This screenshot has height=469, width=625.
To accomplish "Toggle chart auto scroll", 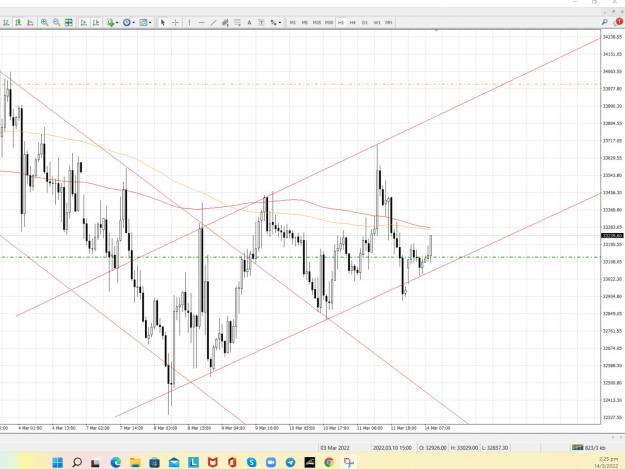I will point(83,23).
